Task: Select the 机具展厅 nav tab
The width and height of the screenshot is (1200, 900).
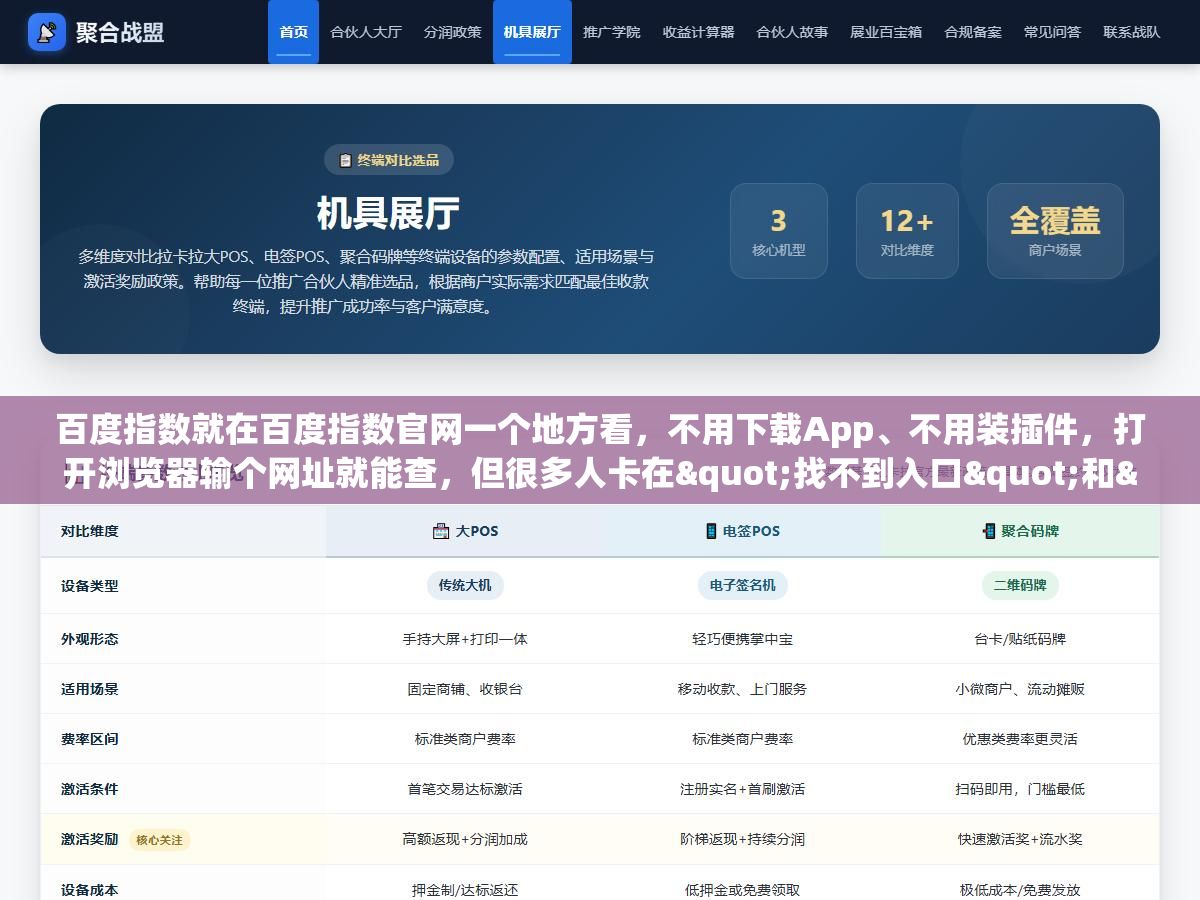Action: point(532,32)
